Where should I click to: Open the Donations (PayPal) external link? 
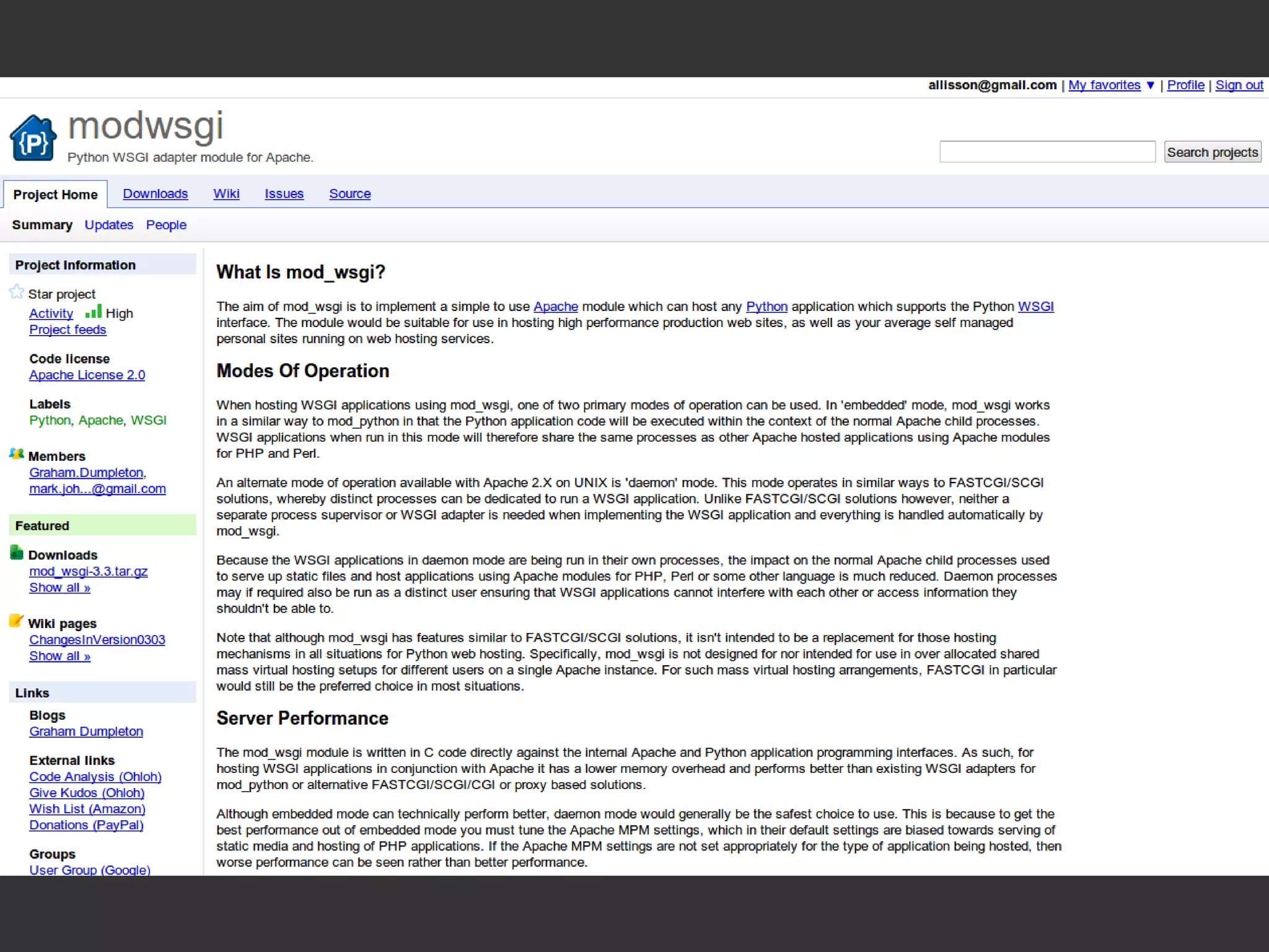tap(86, 825)
